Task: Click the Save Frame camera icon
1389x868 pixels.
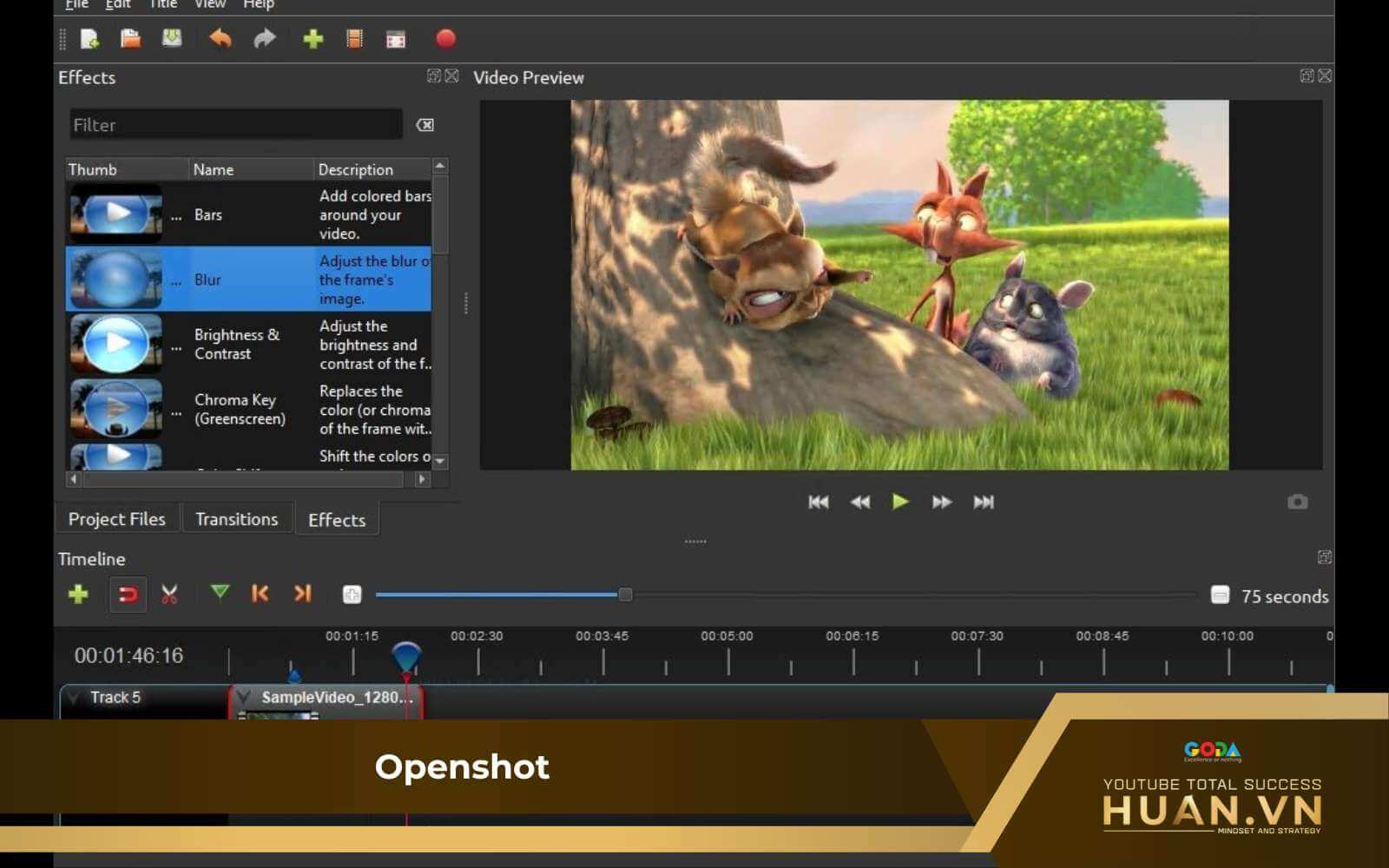Action: point(1297,503)
